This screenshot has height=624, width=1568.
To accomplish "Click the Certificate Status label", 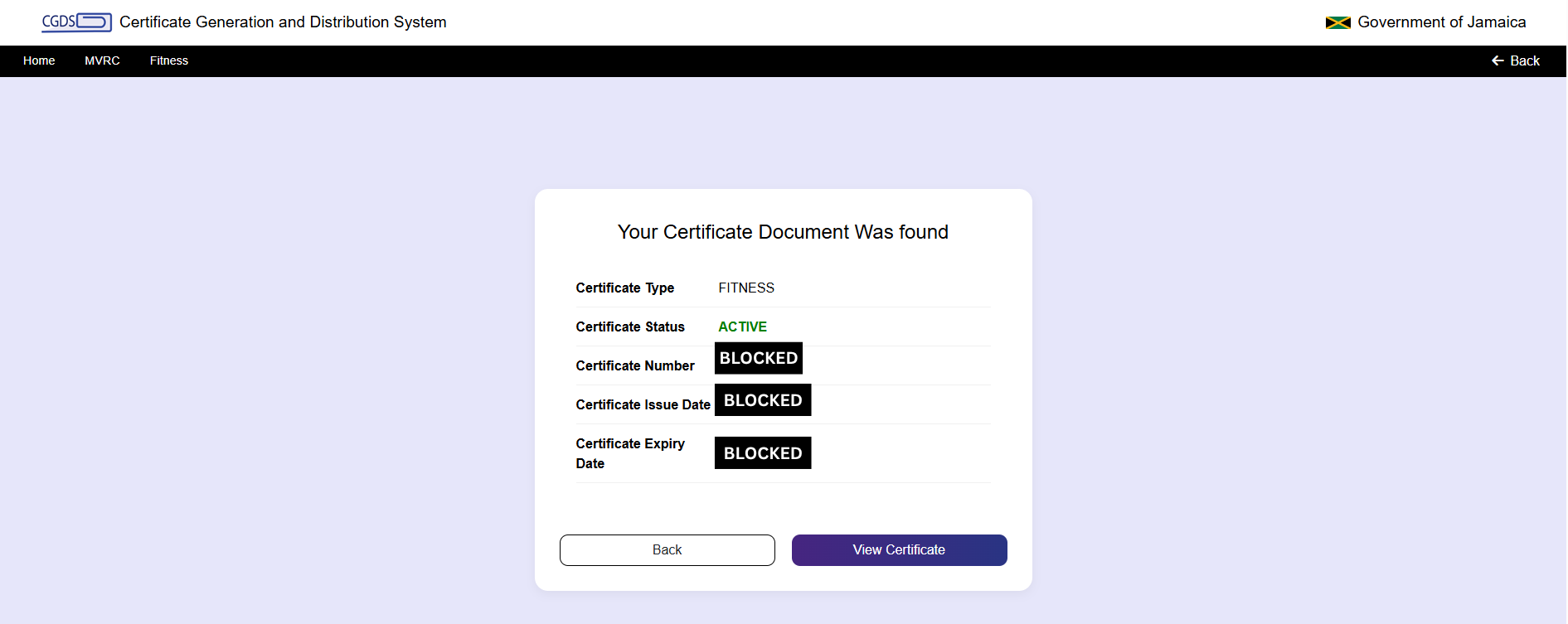I will coord(630,327).
